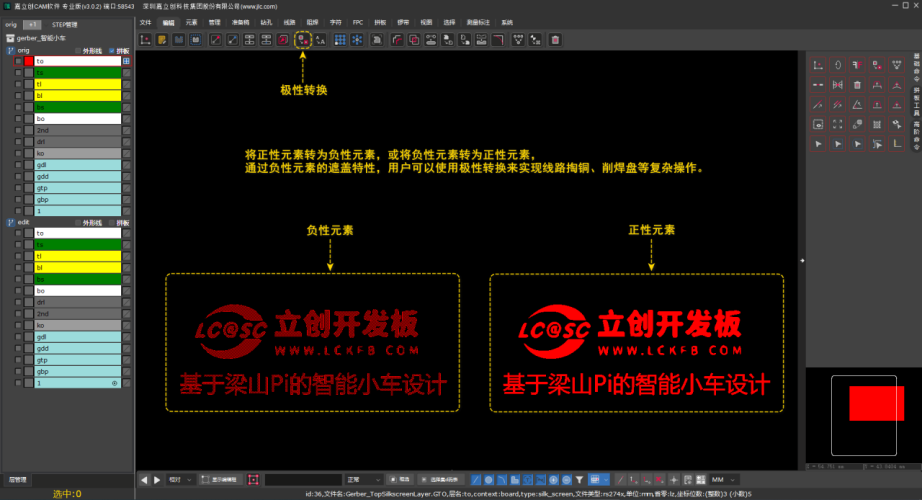The height and width of the screenshot is (500, 922).
Task: Click the overlapping red squares icon
Action: coord(414,39)
